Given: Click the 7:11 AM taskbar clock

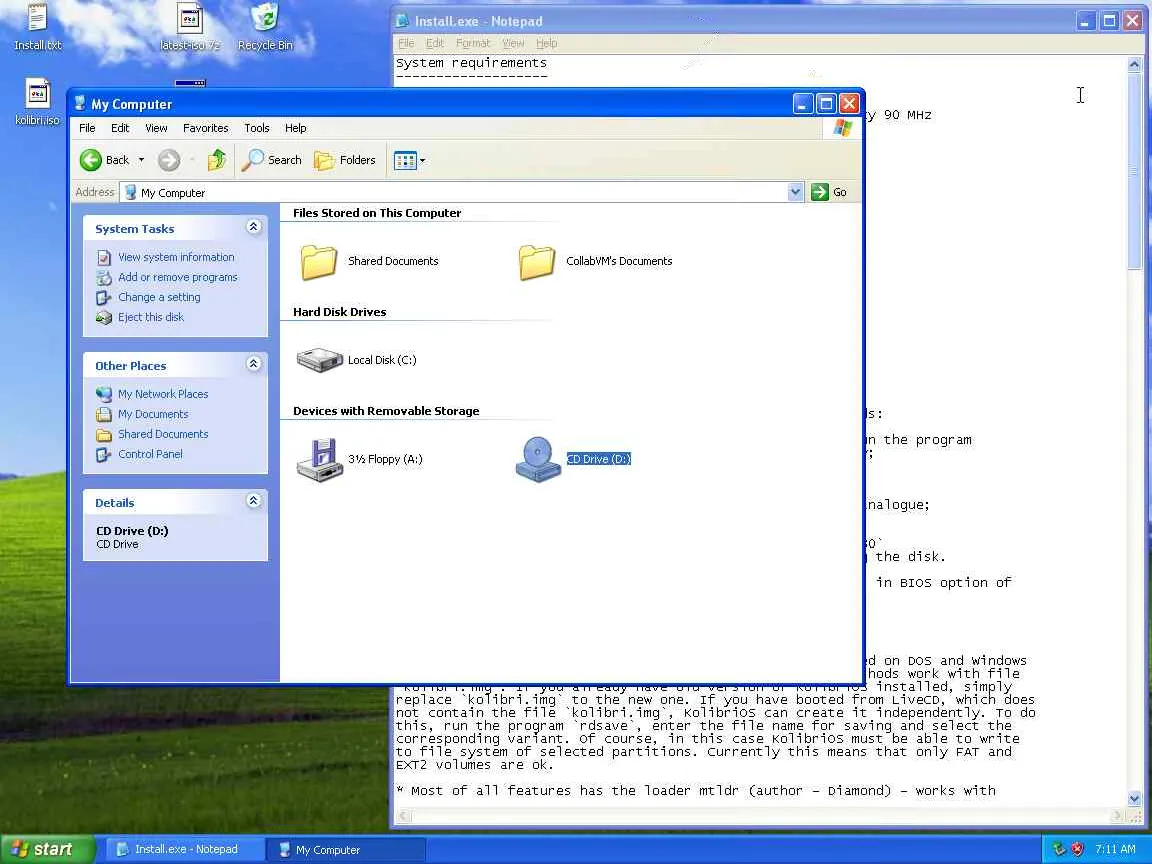Looking at the screenshot, I should pos(1115,849).
